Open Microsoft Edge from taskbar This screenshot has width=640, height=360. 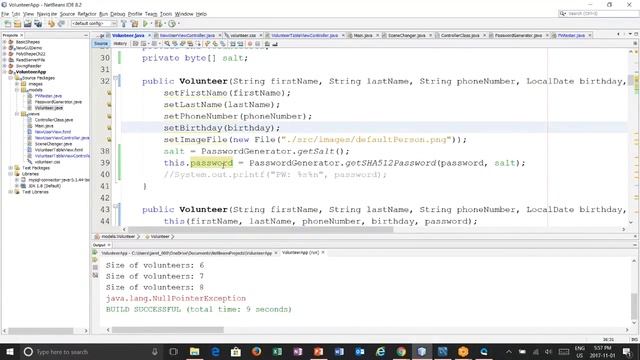click(215, 351)
